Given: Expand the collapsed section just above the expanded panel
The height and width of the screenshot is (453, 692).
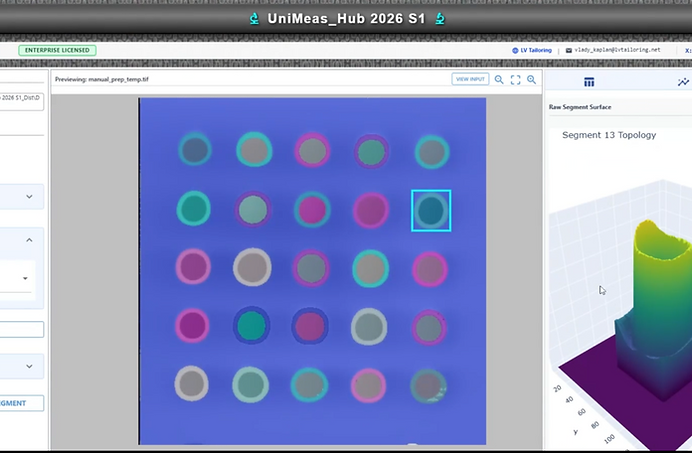Looking at the screenshot, I should [x=29, y=196].
